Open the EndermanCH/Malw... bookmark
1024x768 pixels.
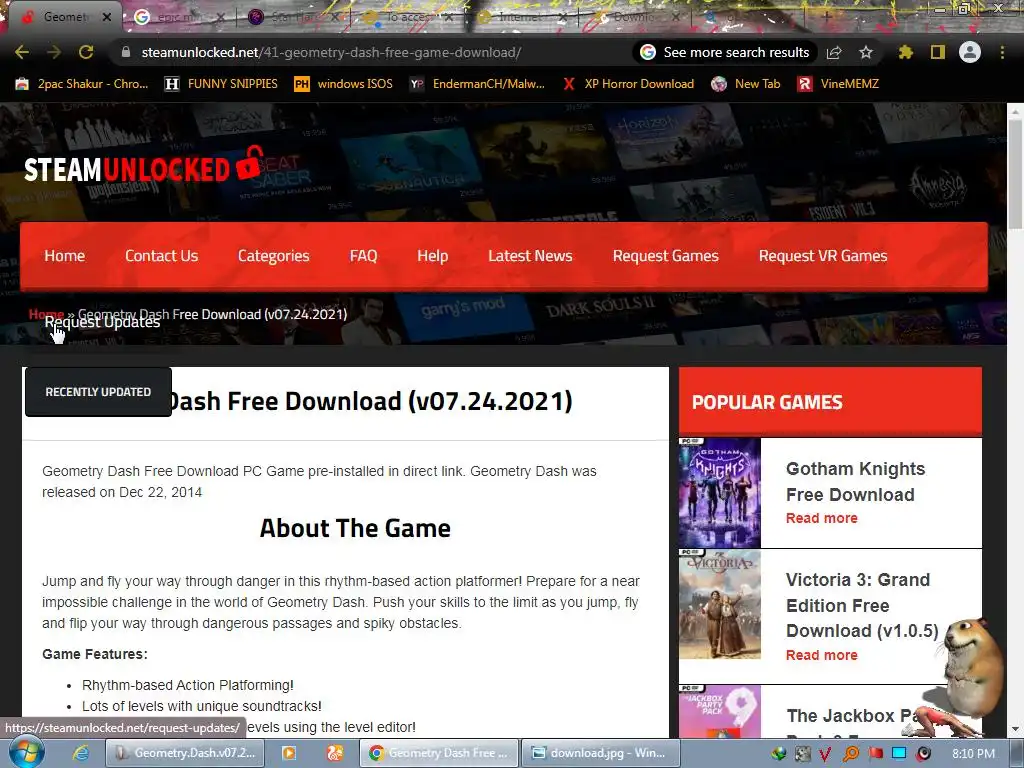[x=477, y=84]
